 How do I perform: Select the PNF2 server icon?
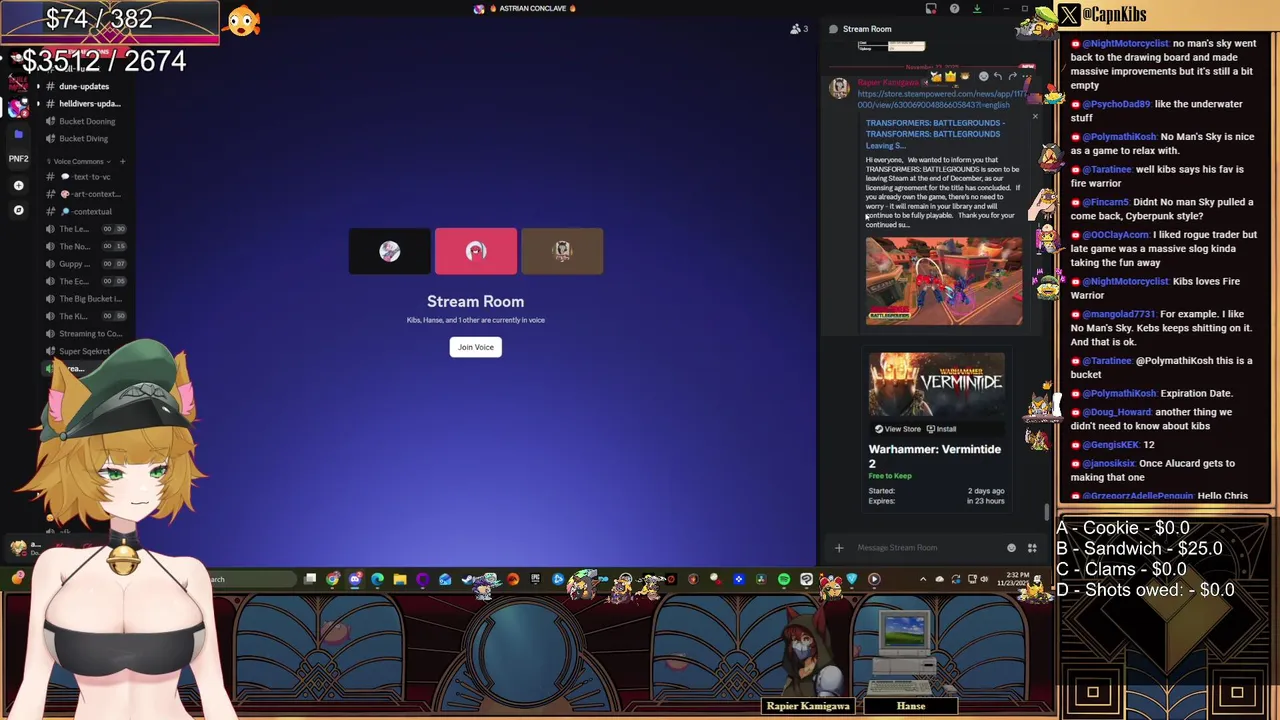point(18,158)
